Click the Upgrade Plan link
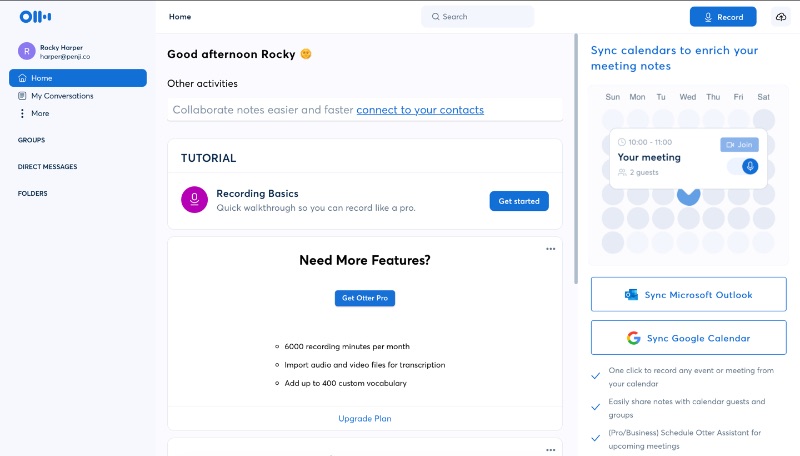Screen dimensions: 800x456 point(365,418)
